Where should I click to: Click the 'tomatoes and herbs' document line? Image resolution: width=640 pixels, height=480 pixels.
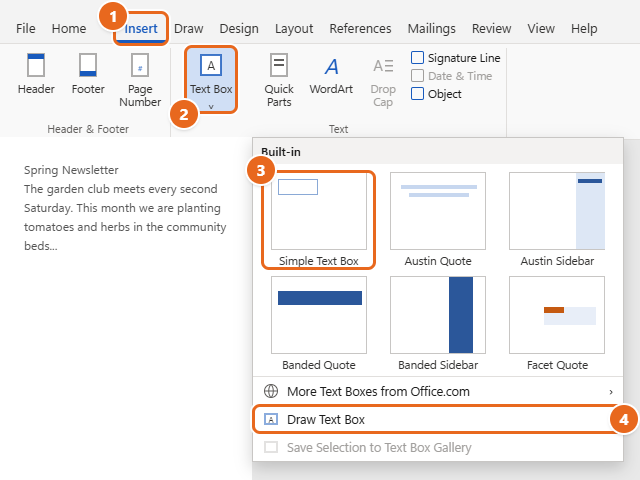125,227
